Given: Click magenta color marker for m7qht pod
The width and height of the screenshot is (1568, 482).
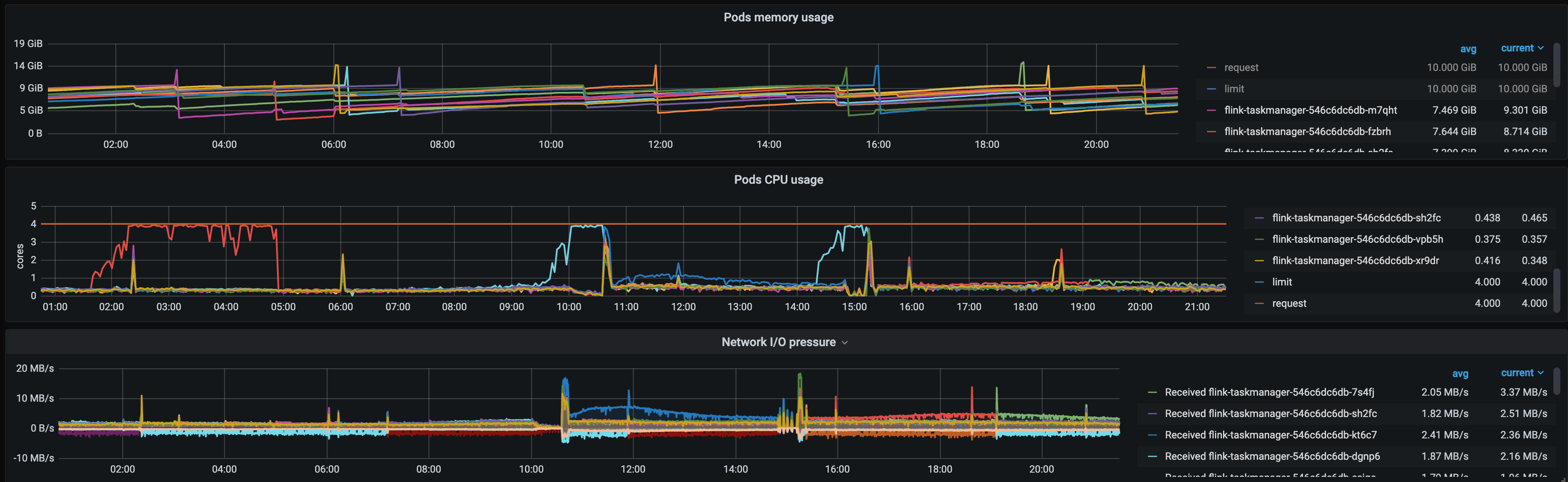Looking at the screenshot, I should [x=1211, y=110].
